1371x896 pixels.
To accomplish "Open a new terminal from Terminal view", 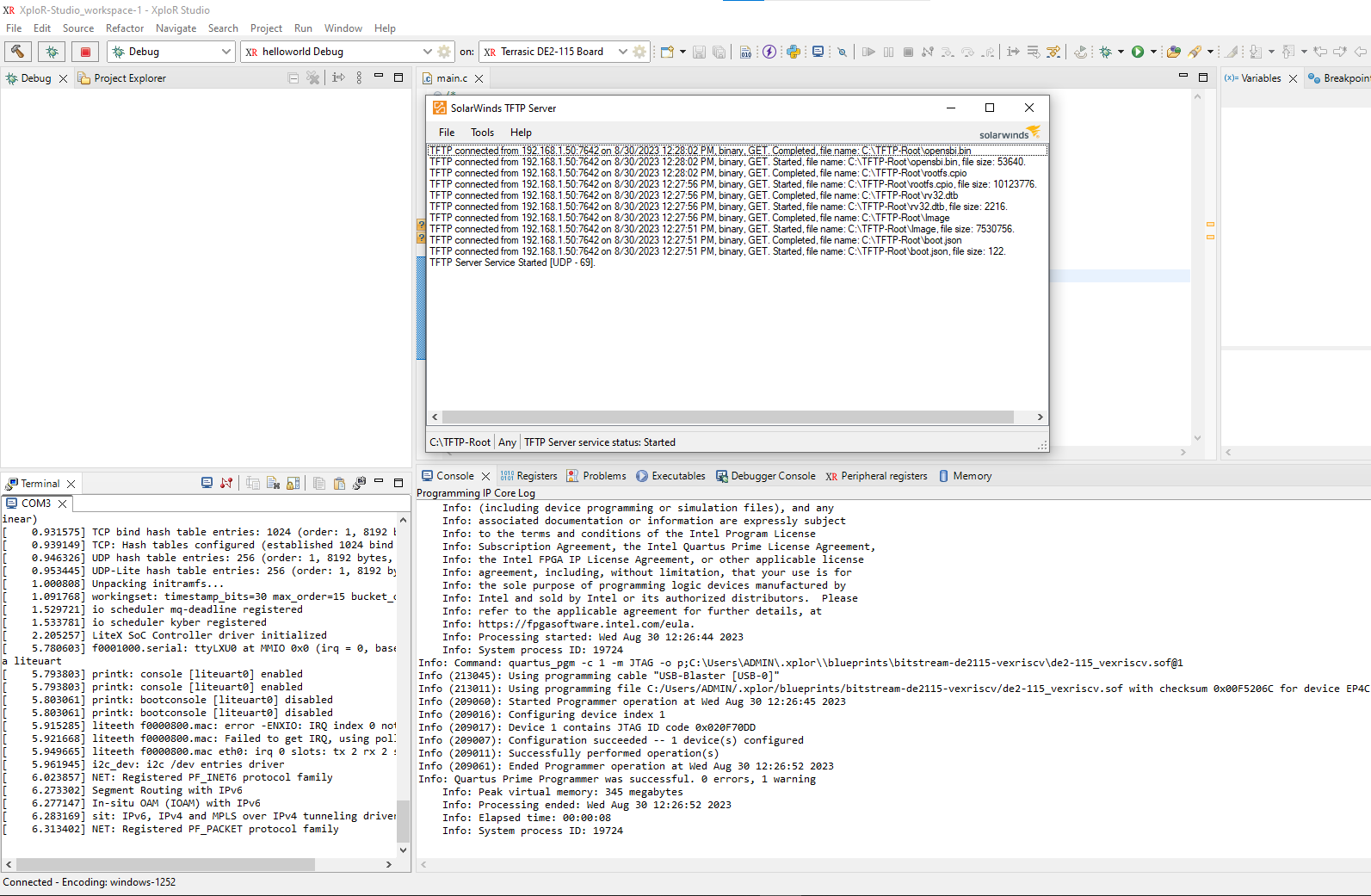I will pos(207,483).
